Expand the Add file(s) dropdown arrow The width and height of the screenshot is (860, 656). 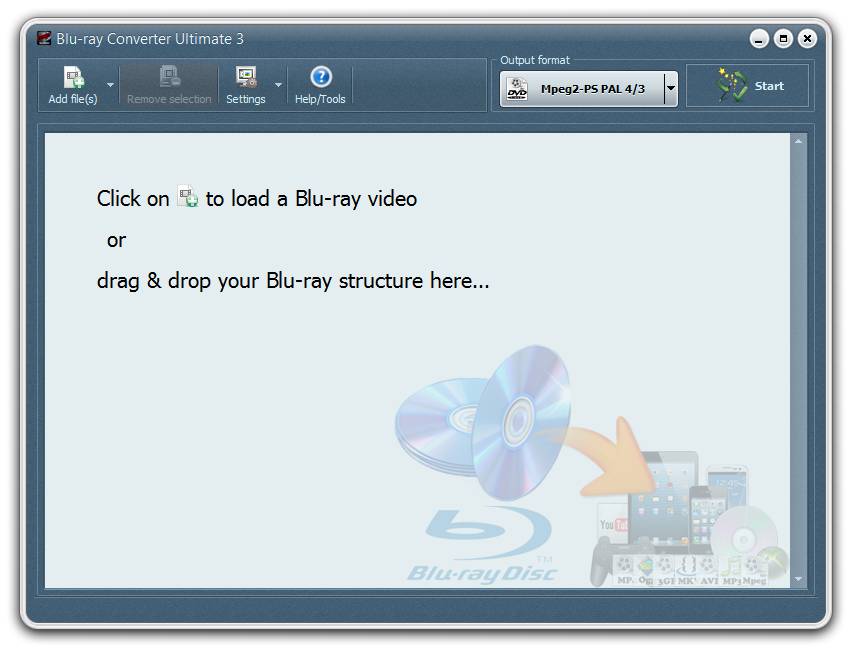tap(110, 85)
